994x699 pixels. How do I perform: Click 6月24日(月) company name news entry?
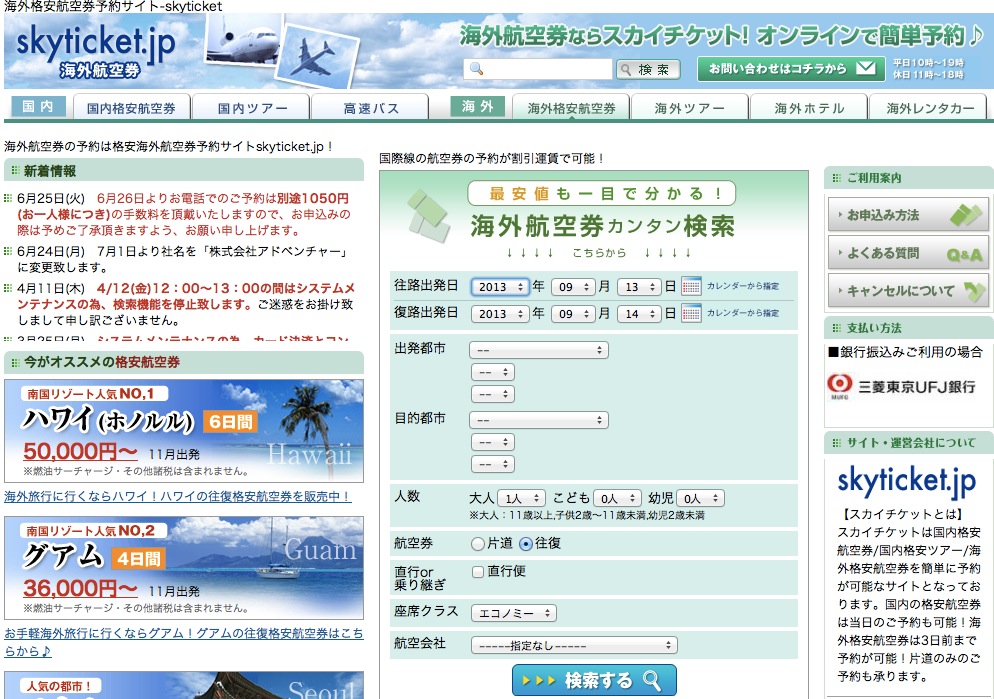(x=184, y=259)
